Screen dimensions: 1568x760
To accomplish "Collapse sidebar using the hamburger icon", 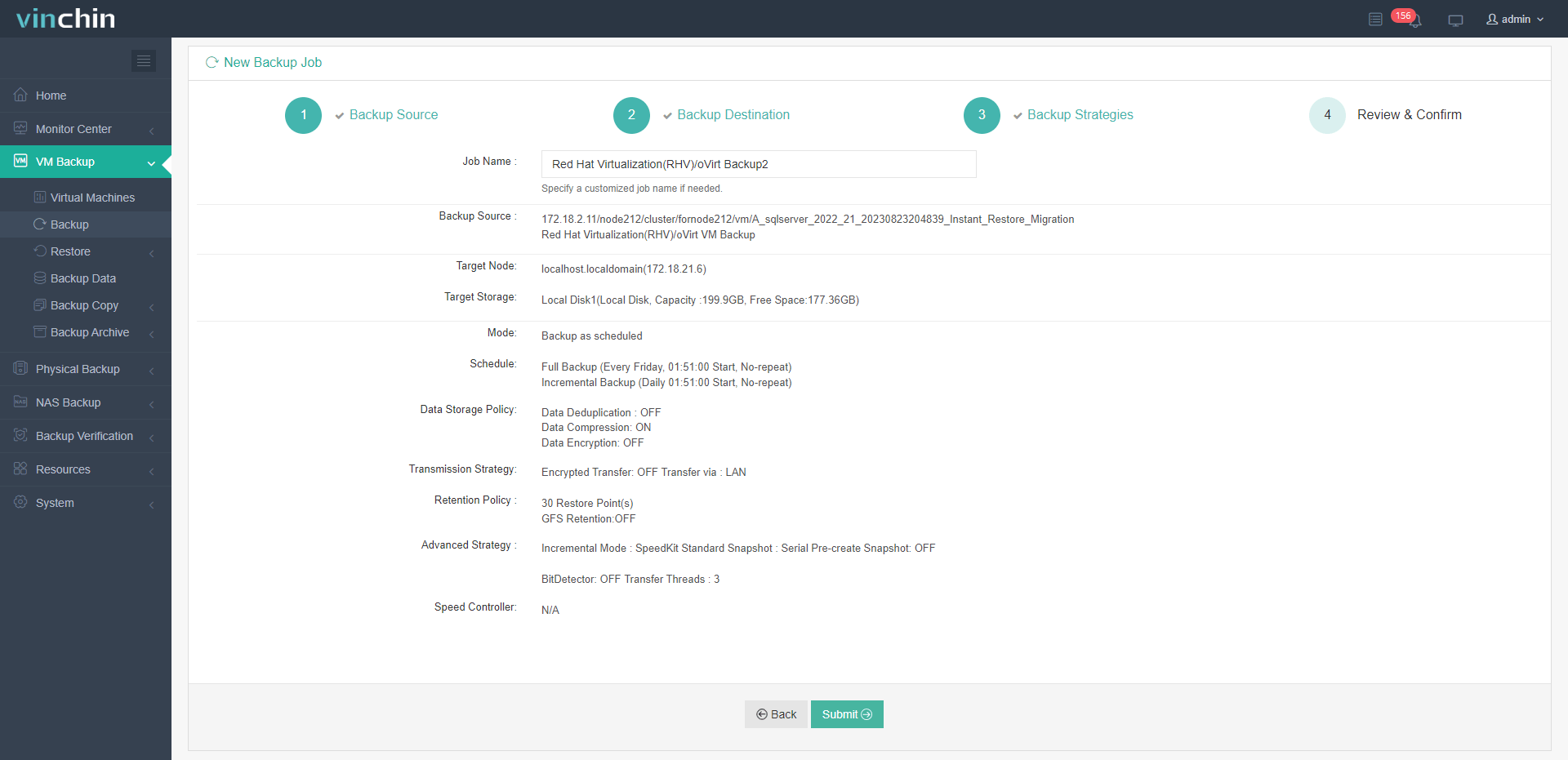I will 144,60.
